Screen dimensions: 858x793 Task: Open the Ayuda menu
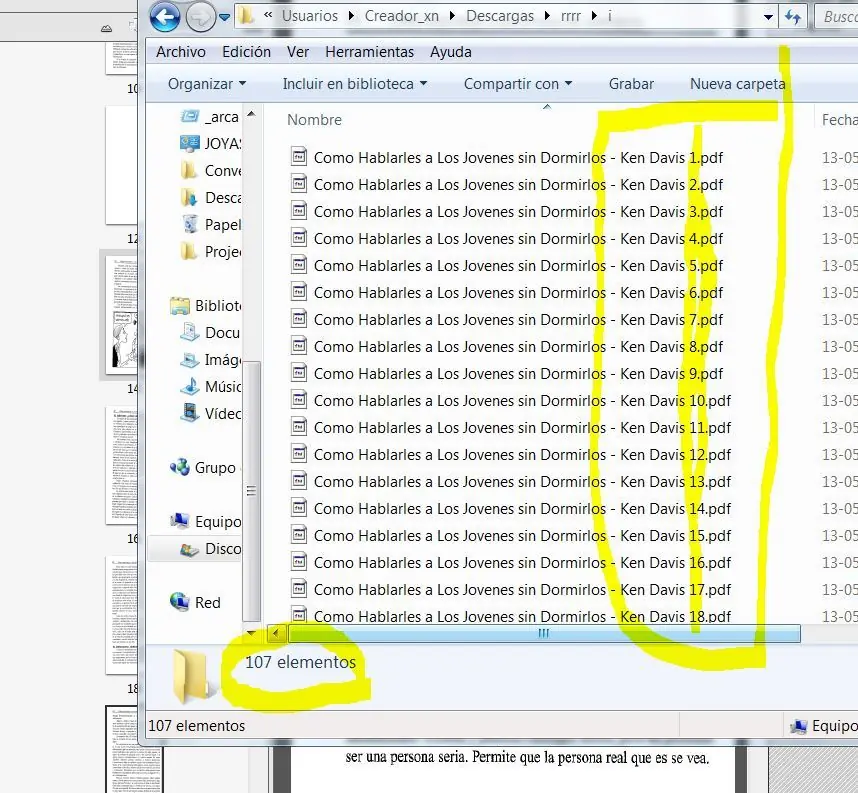(x=450, y=52)
